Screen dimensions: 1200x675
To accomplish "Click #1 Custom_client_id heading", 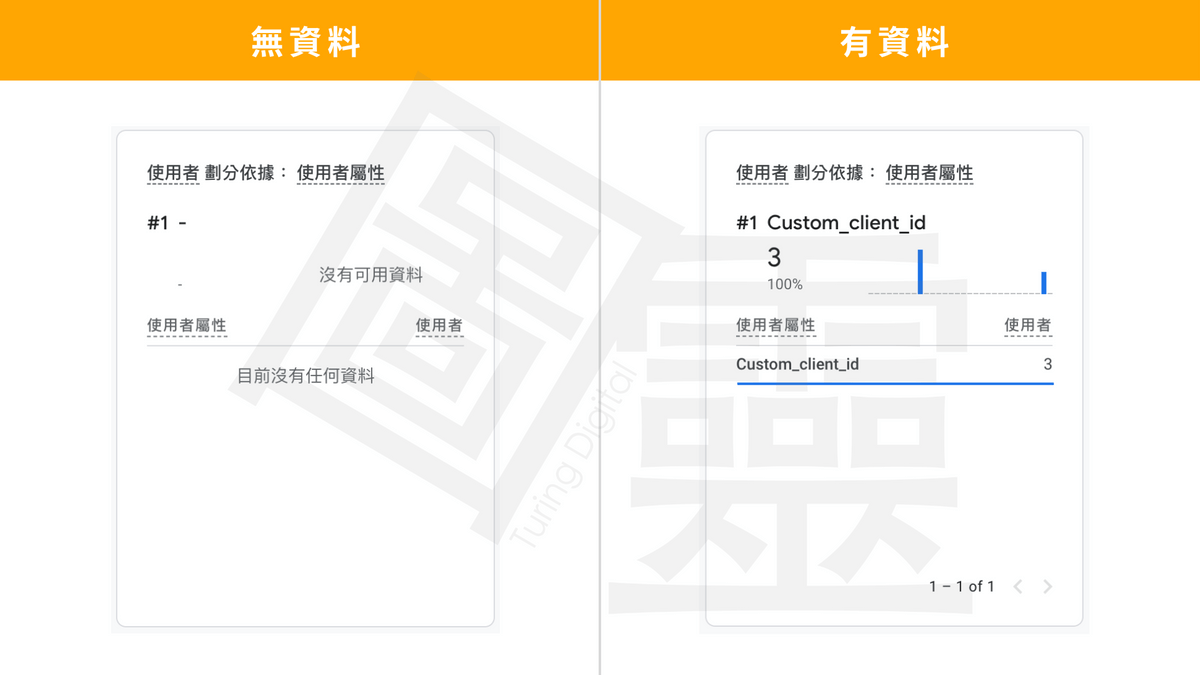I will tap(831, 223).
